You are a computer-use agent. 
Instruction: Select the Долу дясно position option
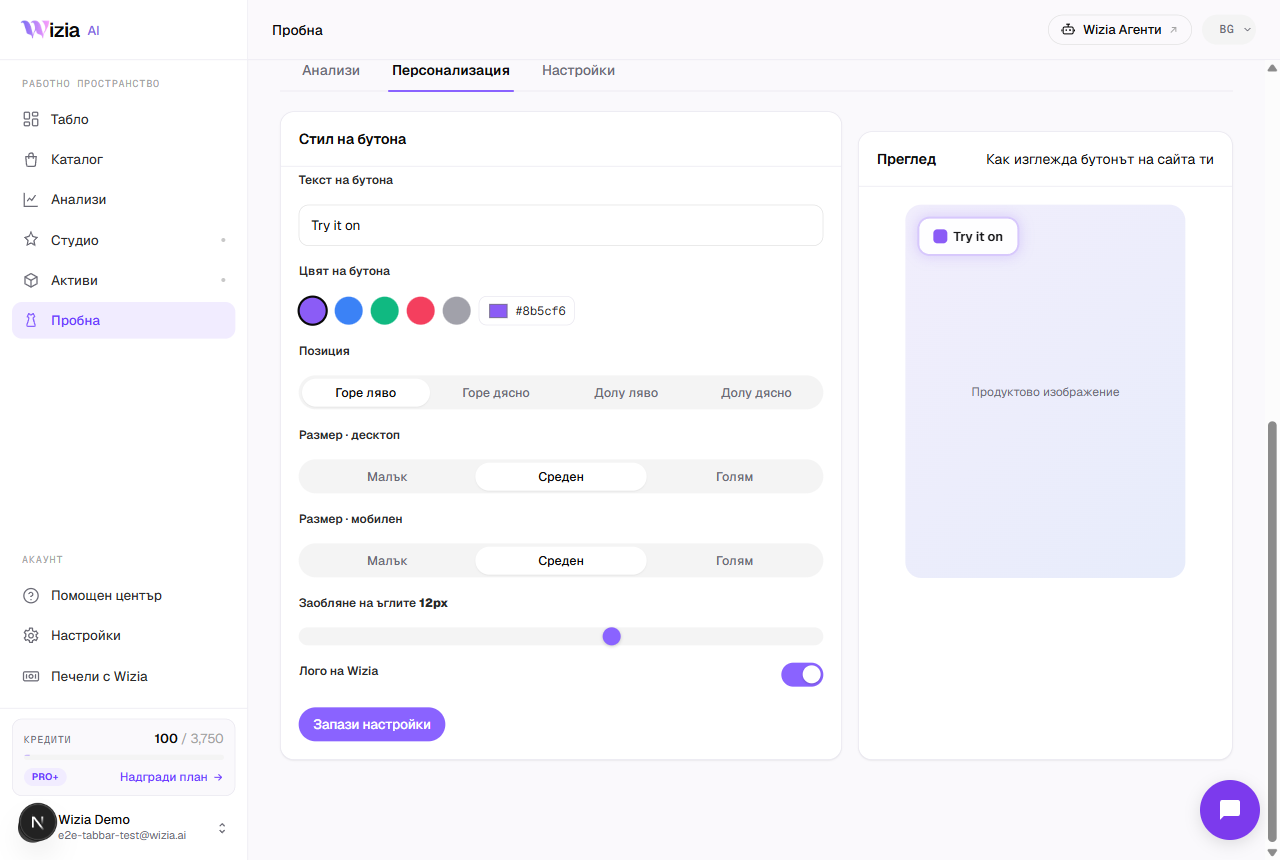point(756,393)
